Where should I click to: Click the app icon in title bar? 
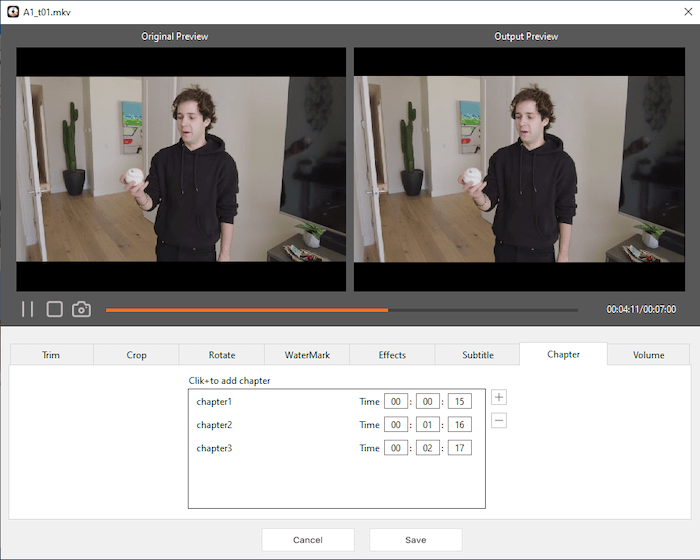[12, 11]
